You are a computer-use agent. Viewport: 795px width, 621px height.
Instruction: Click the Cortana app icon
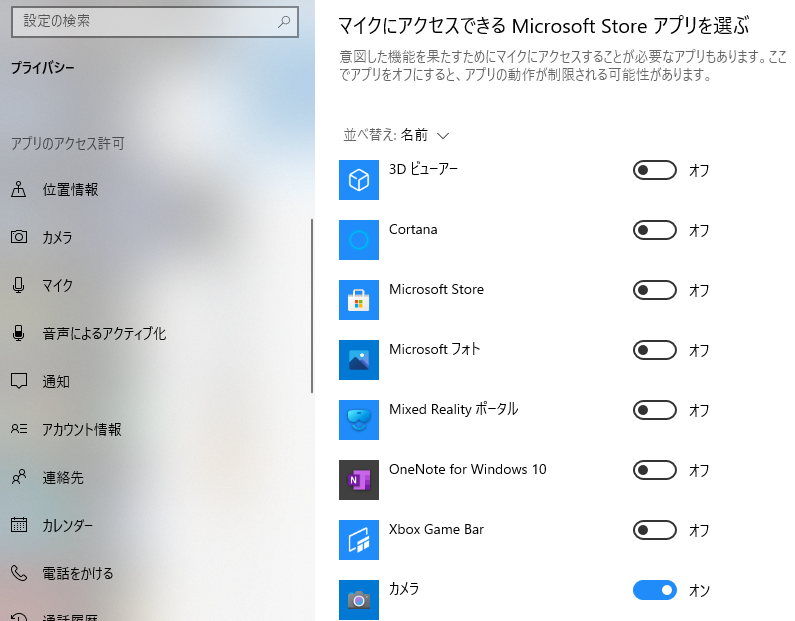point(358,240)
